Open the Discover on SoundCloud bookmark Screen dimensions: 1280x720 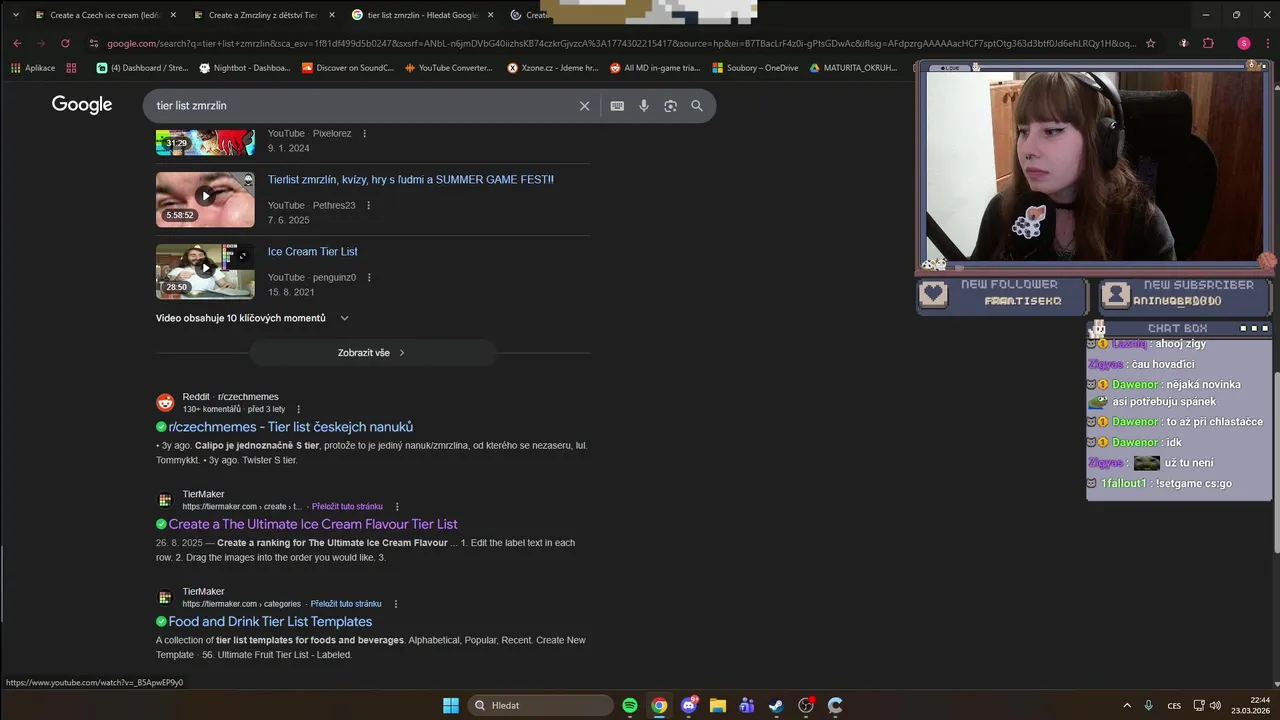coord(348,68)
